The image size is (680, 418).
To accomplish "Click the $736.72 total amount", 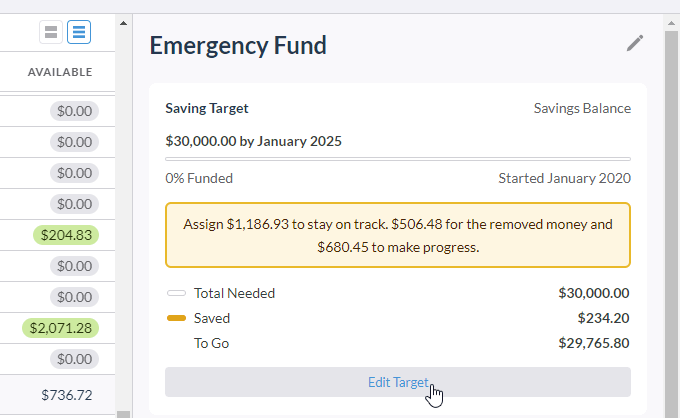I will click(67, 395).
